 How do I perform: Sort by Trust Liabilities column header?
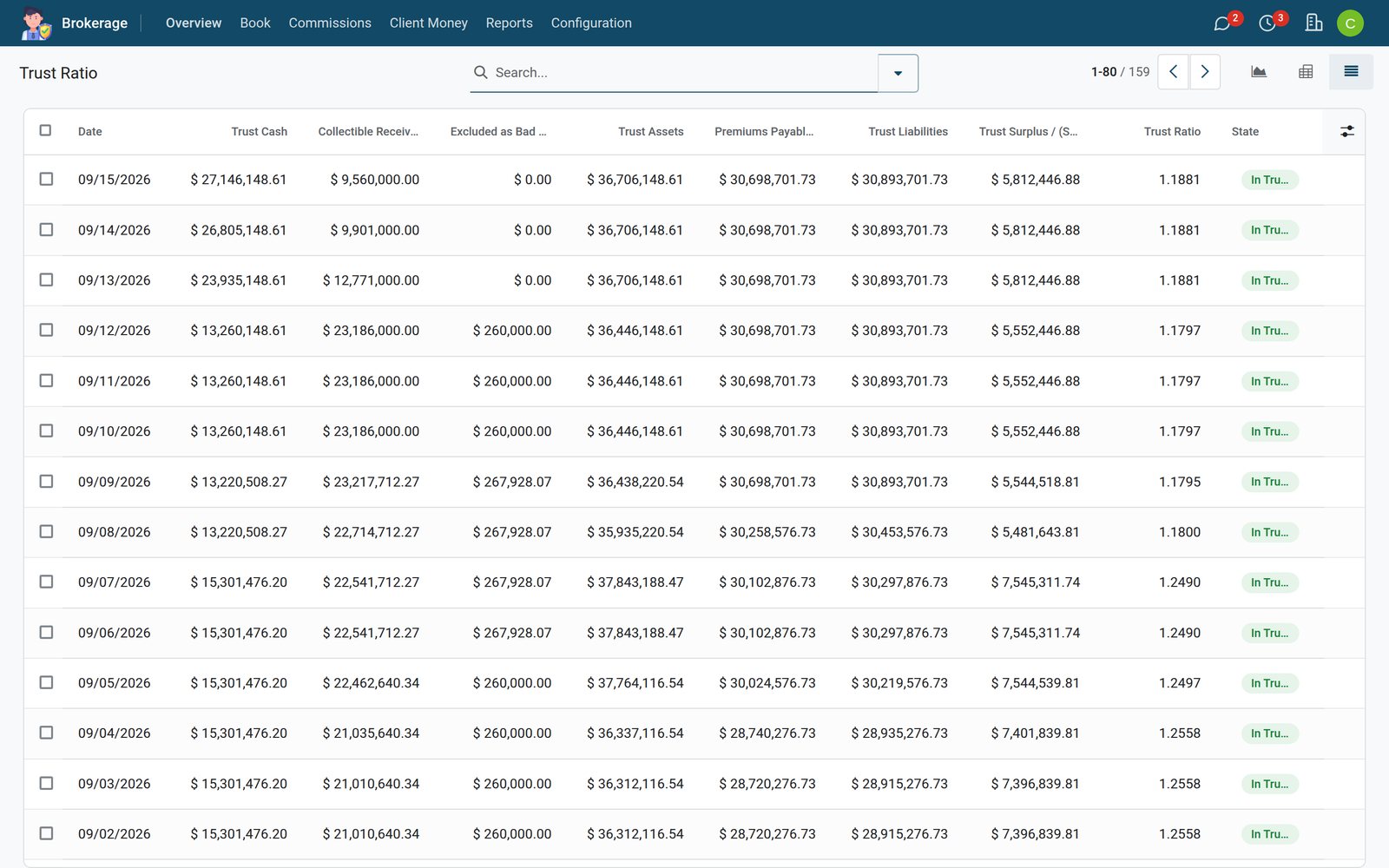pyautogui.click(x=908, y=132)
